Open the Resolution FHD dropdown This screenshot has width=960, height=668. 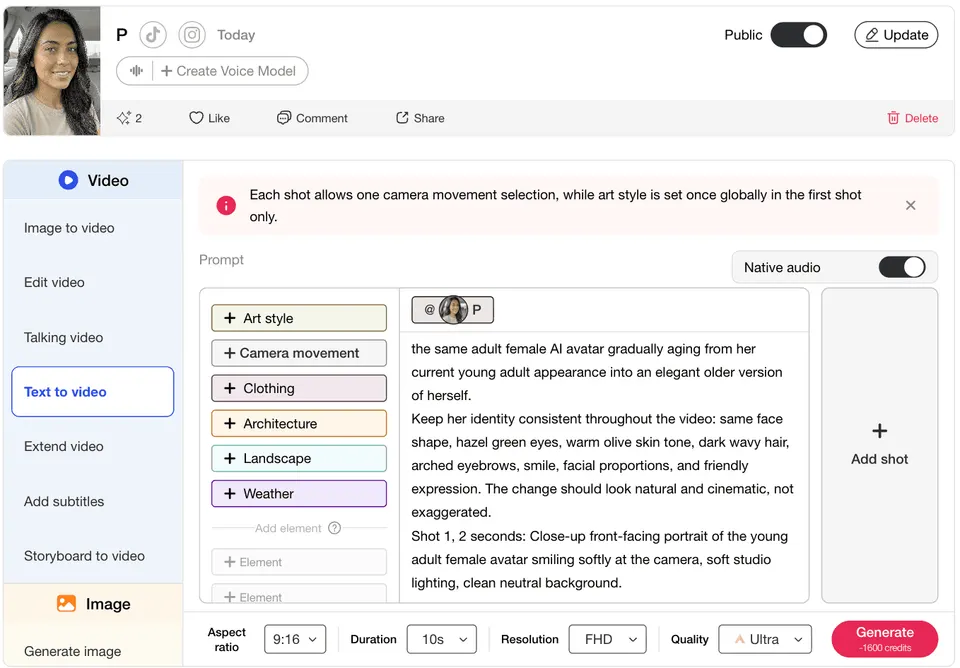607,639
